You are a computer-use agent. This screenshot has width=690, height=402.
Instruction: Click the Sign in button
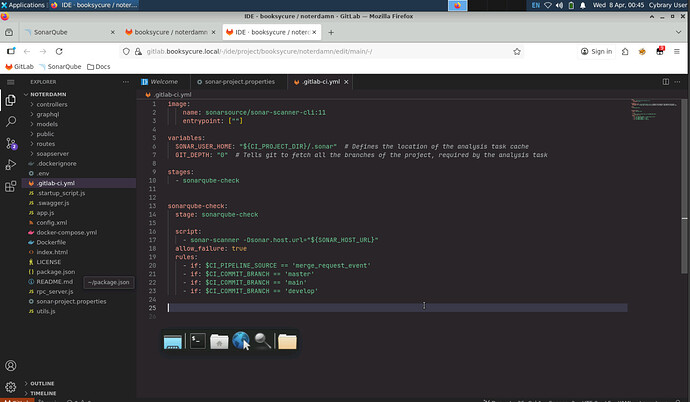pyautogui.click(x=597, y=51)
